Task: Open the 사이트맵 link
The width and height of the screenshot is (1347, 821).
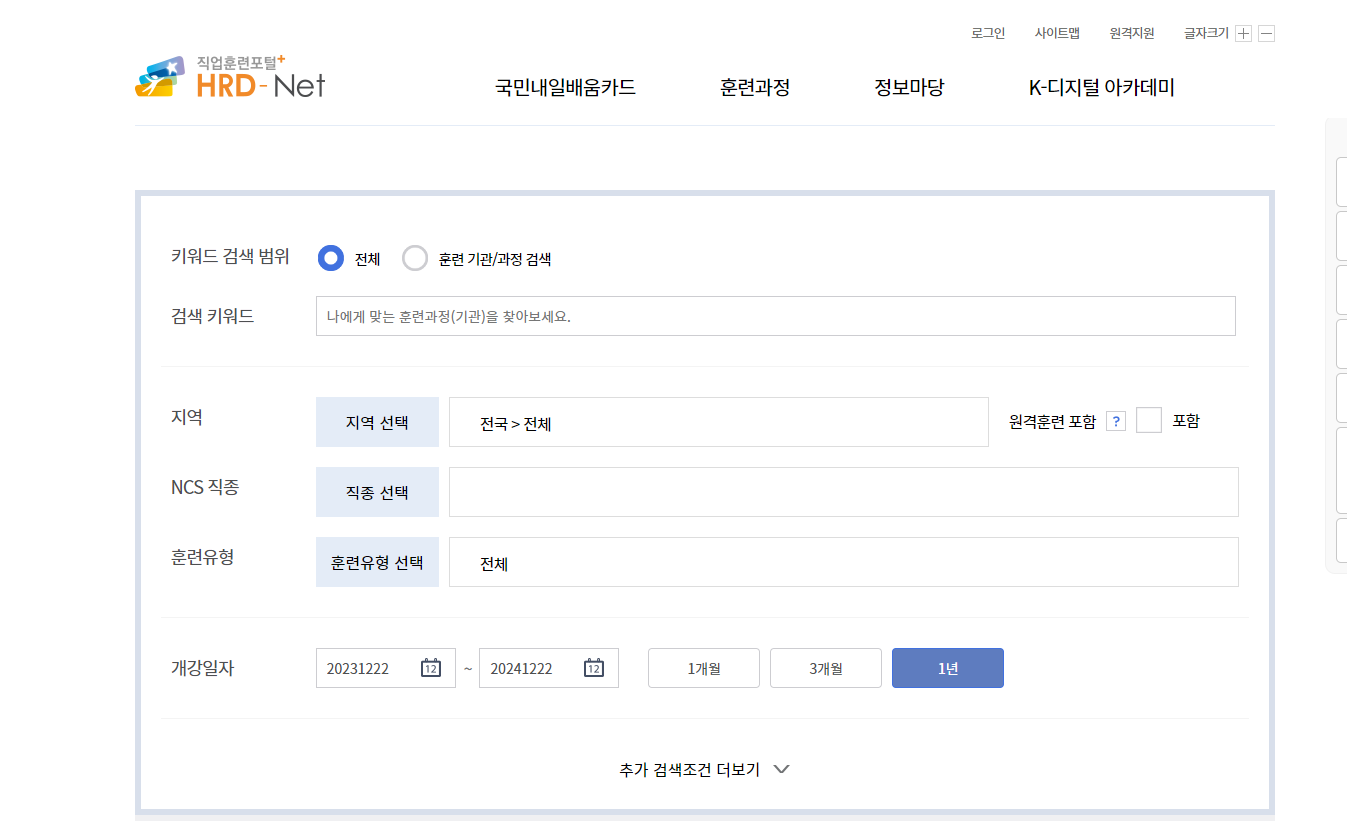Action: tap(1057, 33)
